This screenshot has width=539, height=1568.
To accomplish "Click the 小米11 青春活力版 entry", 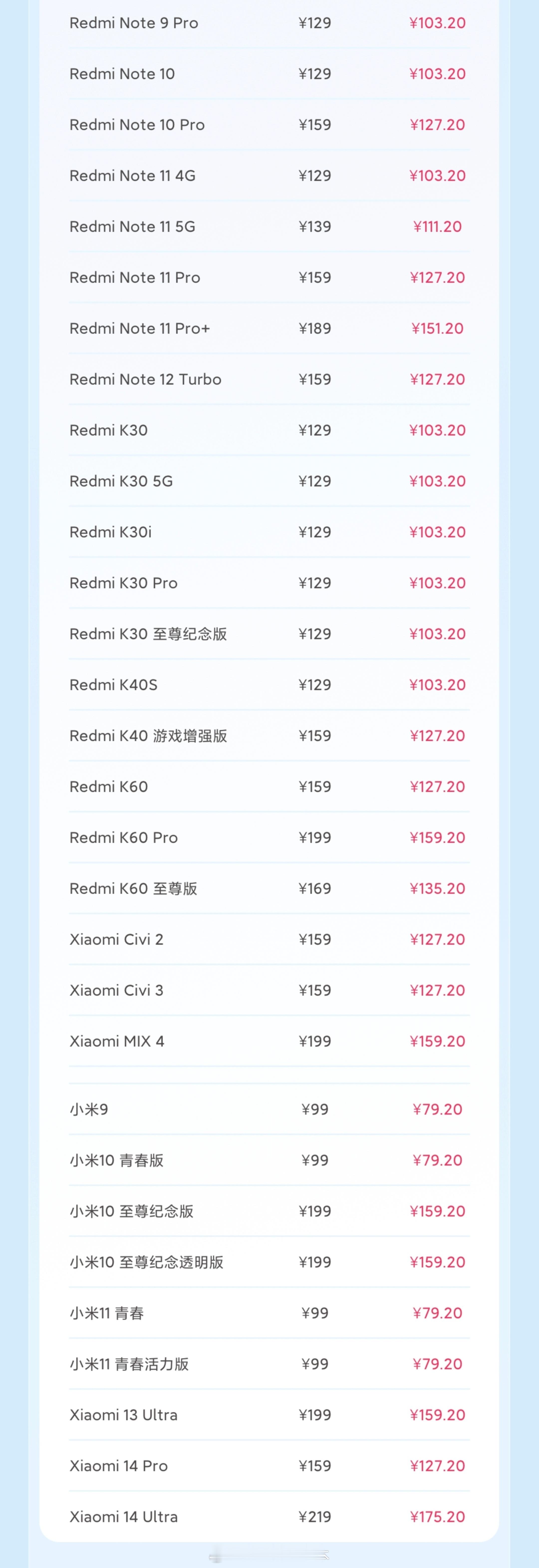I will click(269, 1364).
